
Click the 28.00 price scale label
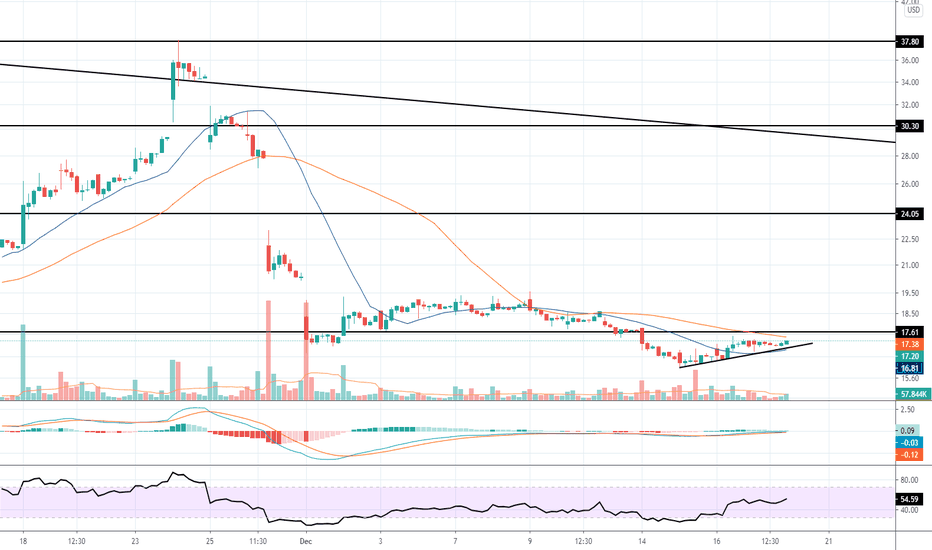click(909, 156)
